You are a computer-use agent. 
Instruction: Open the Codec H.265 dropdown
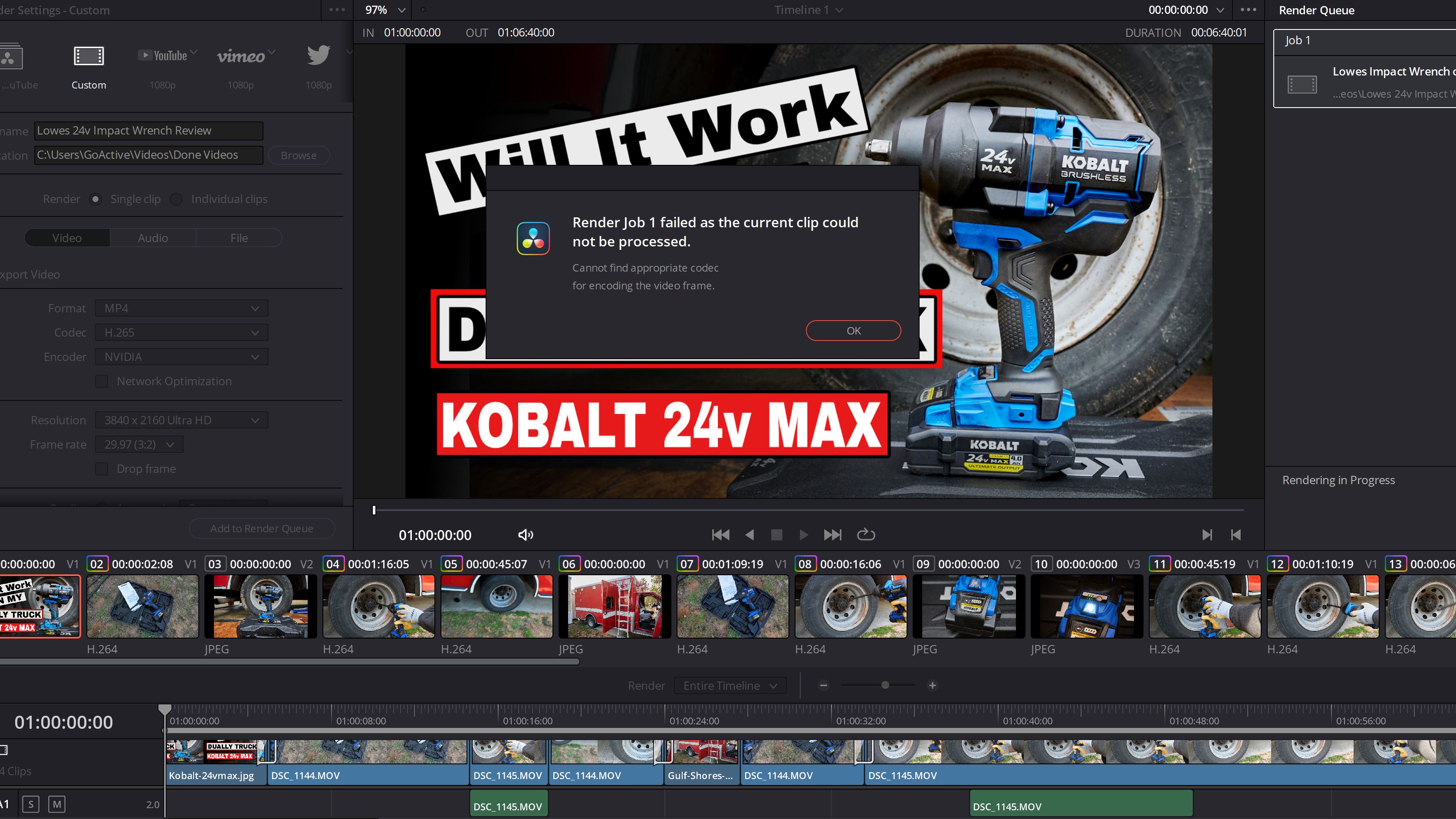(x=181, y=333)
